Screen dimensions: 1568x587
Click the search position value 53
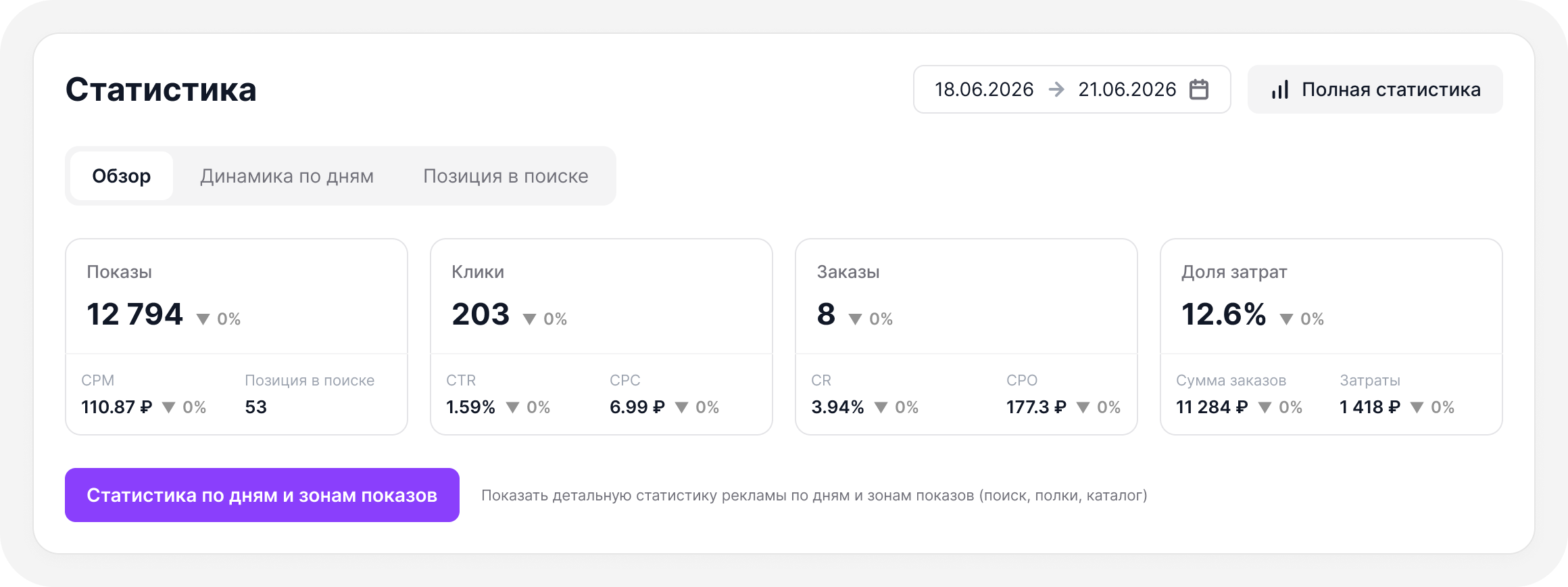255,407
